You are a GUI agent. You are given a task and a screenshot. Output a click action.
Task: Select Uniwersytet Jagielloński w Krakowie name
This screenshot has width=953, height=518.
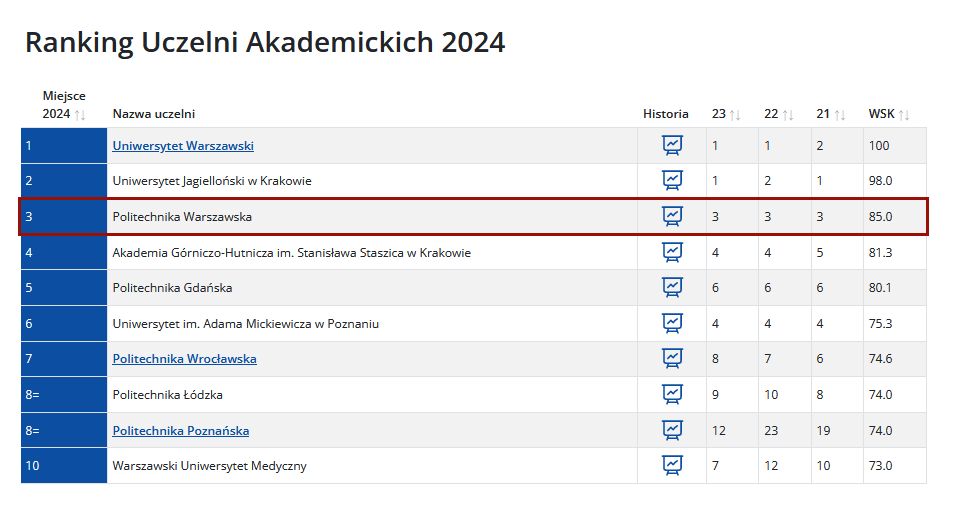212,181
